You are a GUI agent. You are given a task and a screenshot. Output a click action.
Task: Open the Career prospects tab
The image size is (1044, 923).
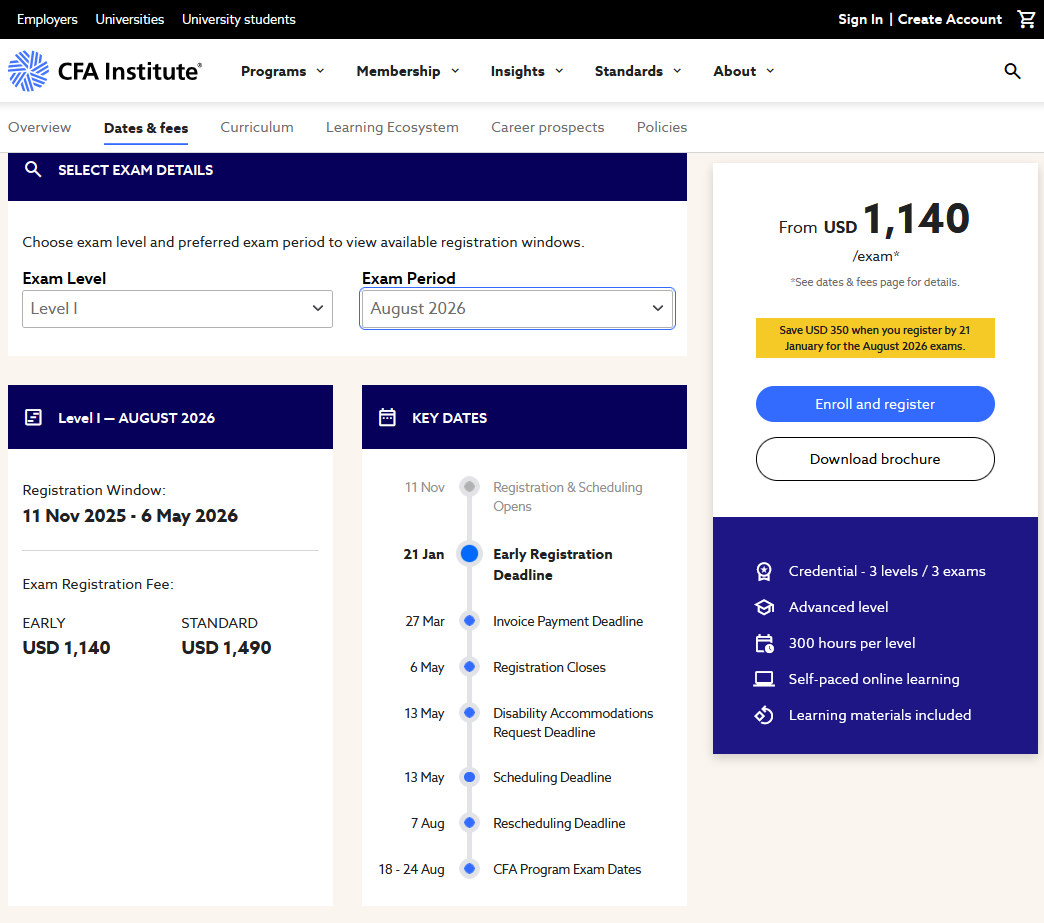click(547, 127)
